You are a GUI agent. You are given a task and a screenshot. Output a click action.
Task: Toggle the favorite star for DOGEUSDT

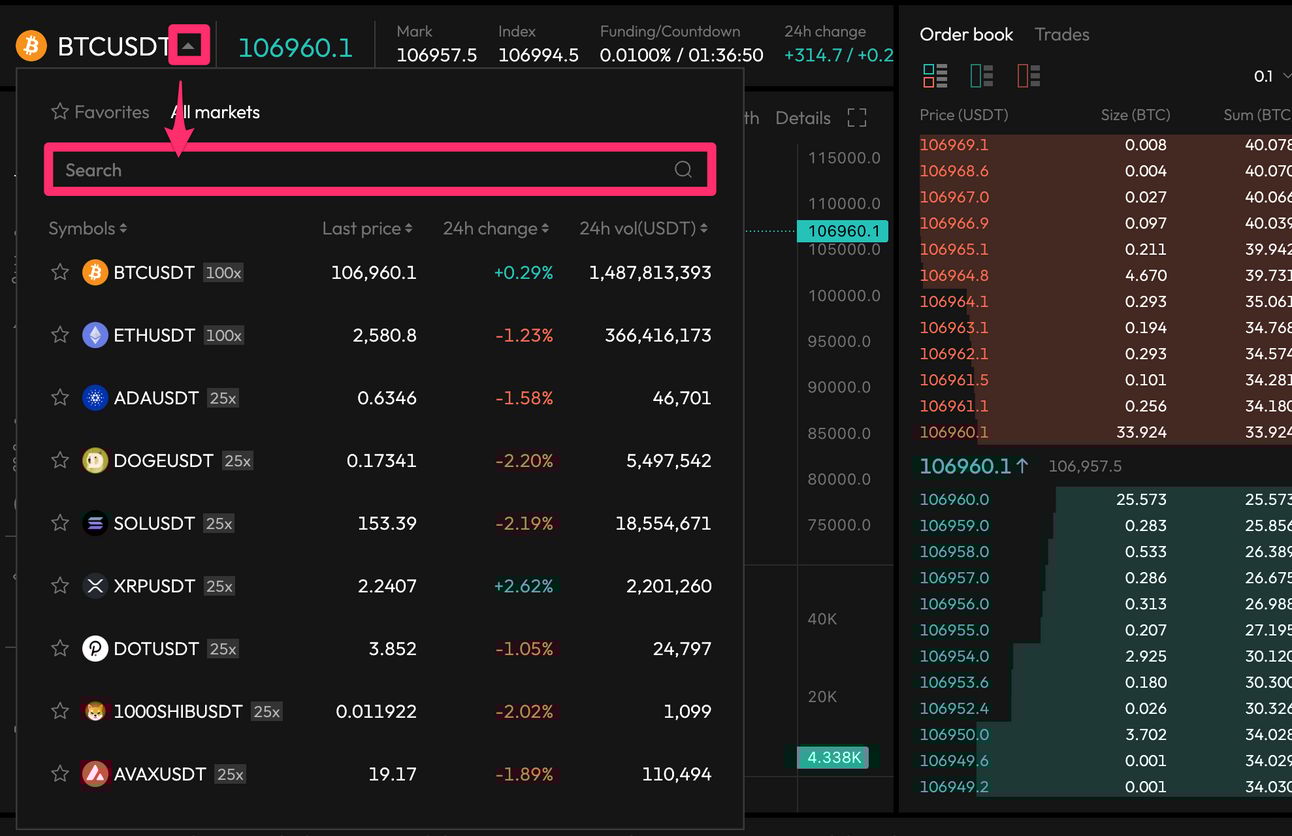[x=60, y=460]
